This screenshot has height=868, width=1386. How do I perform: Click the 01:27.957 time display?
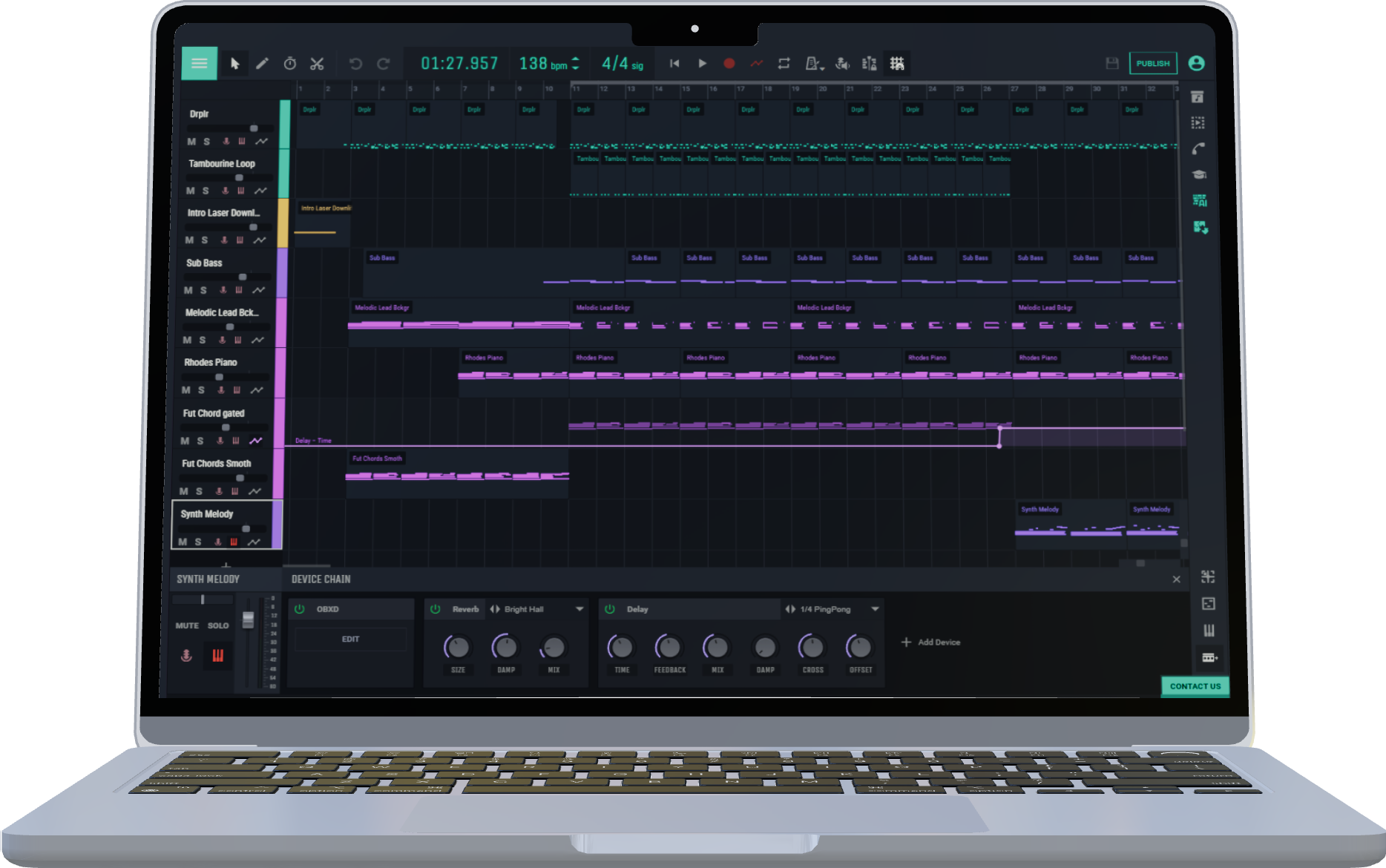[459, 64]
